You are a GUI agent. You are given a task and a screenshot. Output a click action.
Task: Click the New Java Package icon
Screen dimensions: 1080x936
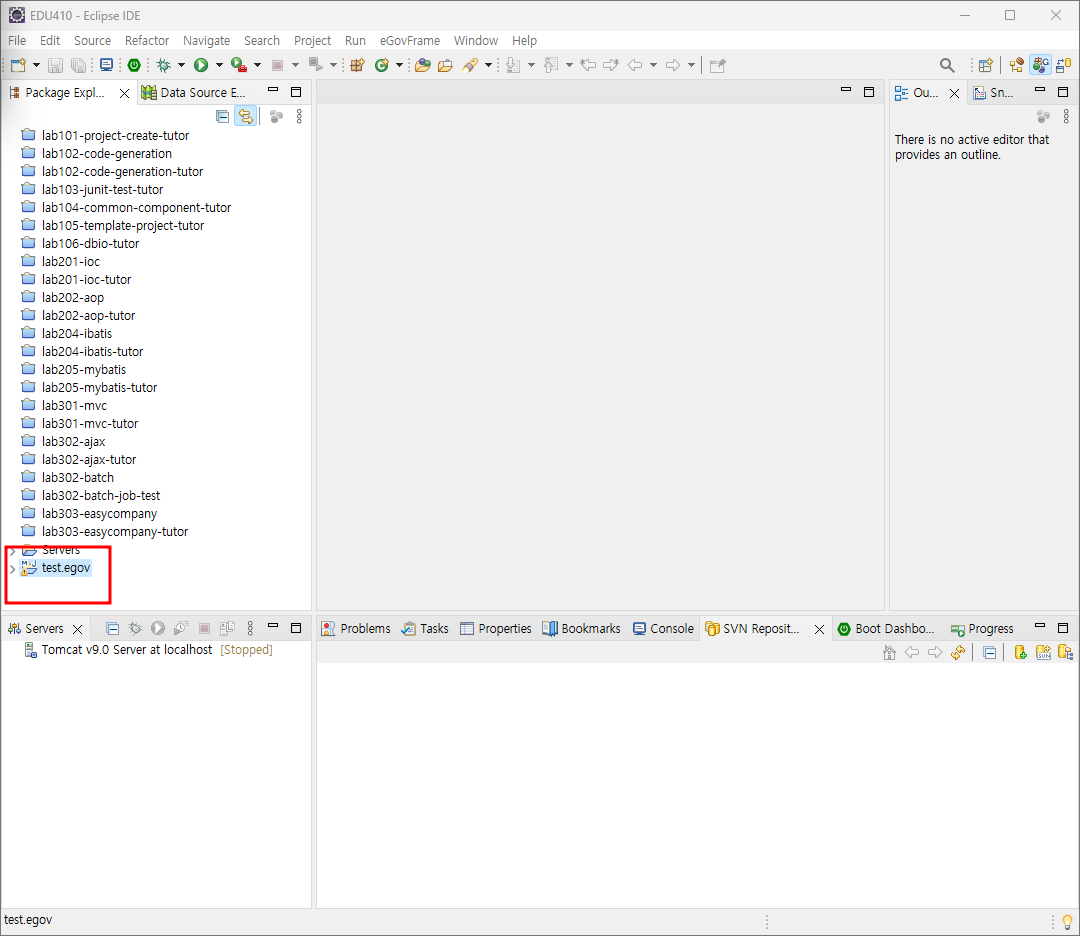coord(357,65)
